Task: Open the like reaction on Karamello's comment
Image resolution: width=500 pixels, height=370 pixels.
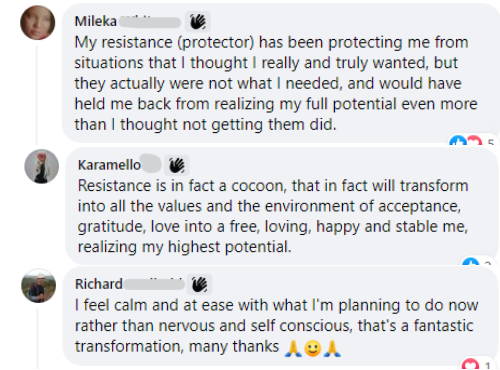Action: click(x=471, y=262)
